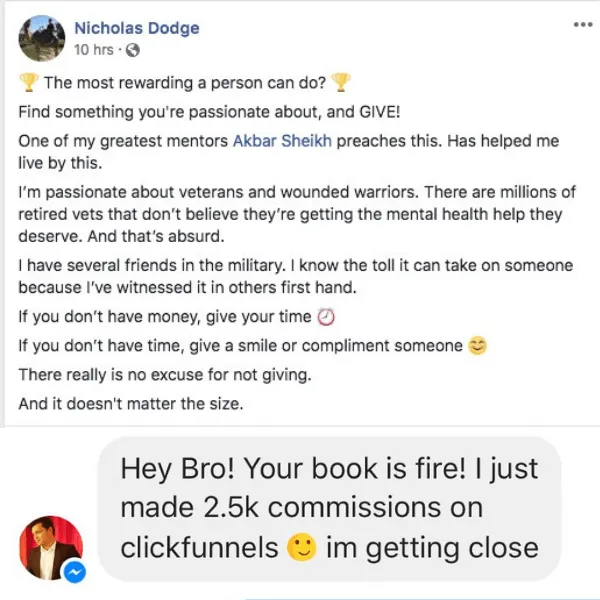
Task: Click the 'And it doesn't matter the size' line
Action: point(131,404)
